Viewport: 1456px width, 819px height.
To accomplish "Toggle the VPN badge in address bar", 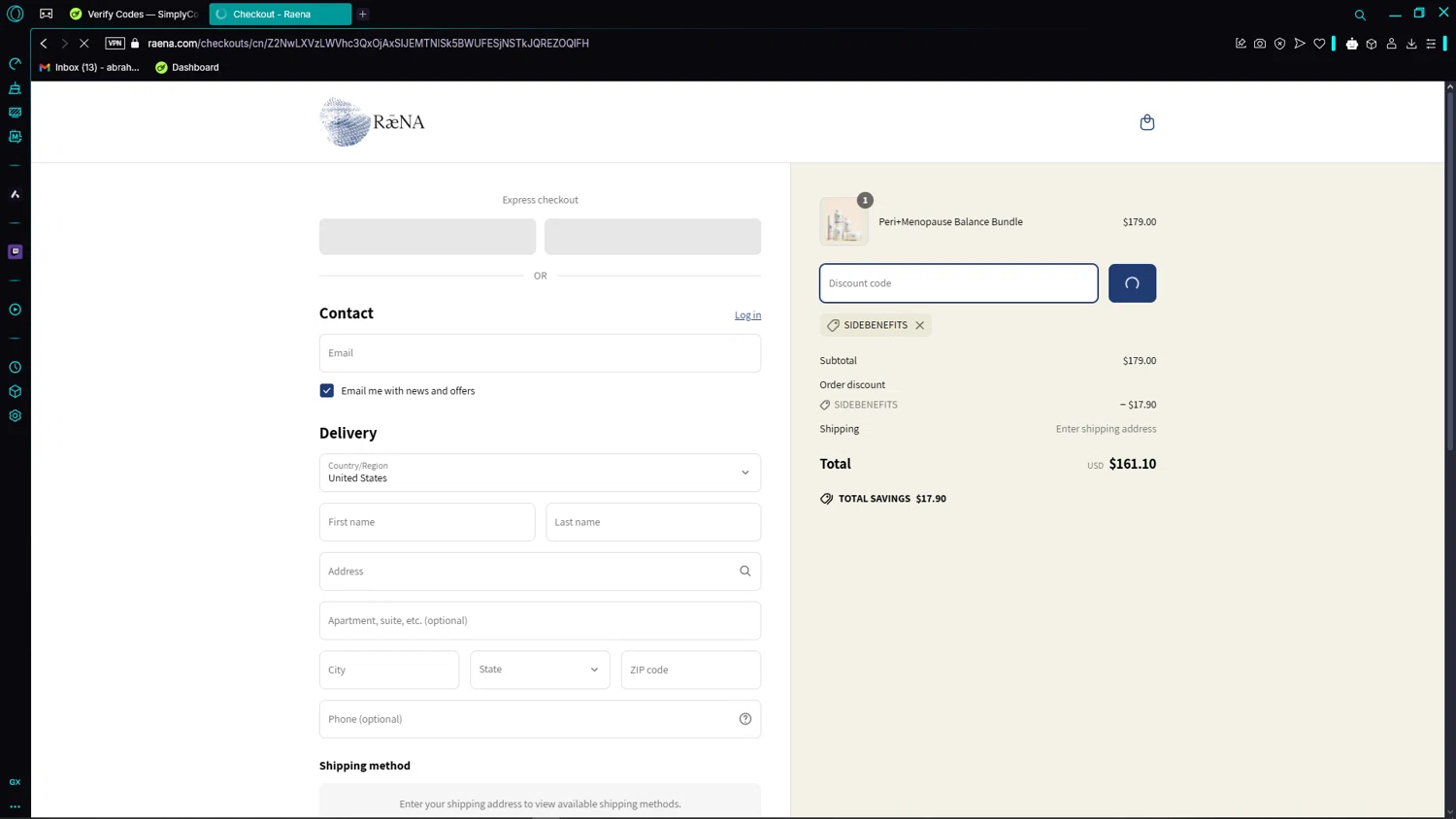I will (x=115, y=43).
